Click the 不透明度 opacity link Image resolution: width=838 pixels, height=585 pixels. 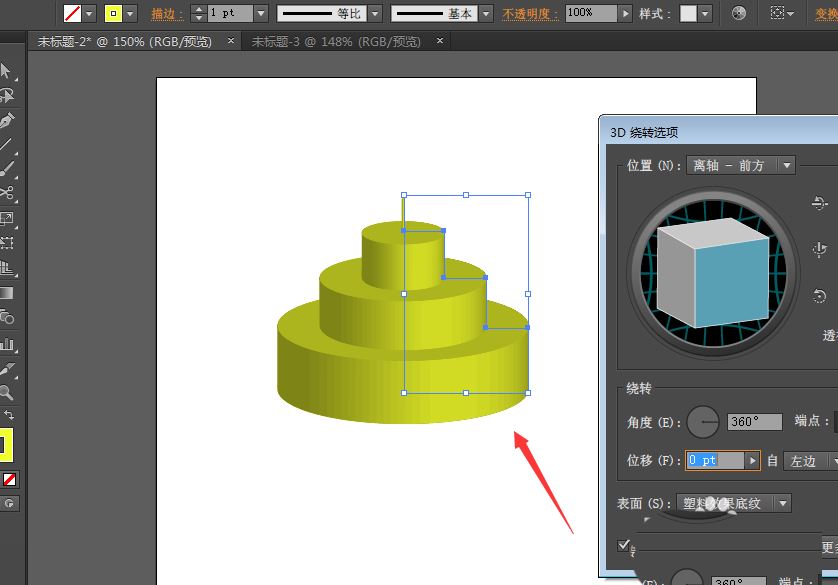click(x=529, y=14)
